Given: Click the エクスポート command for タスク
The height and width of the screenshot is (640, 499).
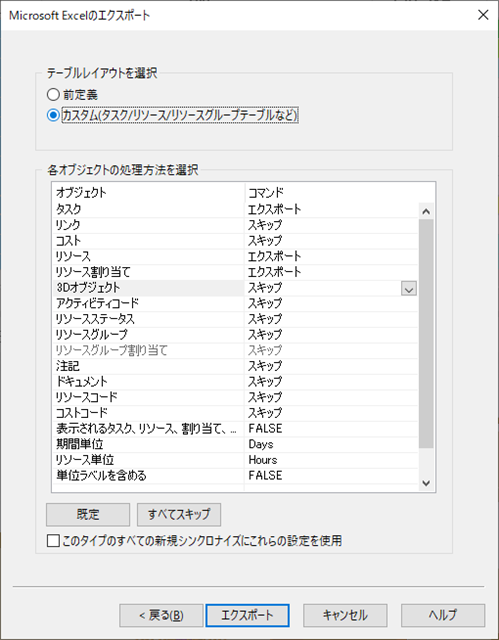Looking at the screenshot, I should pos(275,209).
